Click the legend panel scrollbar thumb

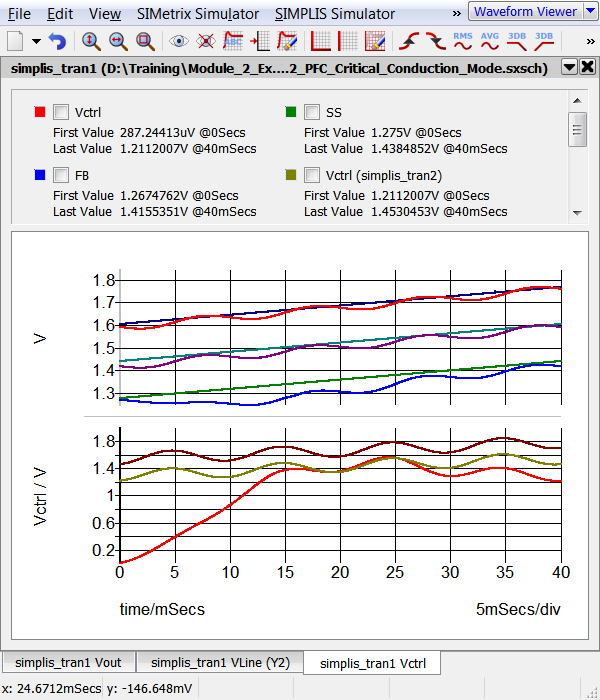pos(577,128)
